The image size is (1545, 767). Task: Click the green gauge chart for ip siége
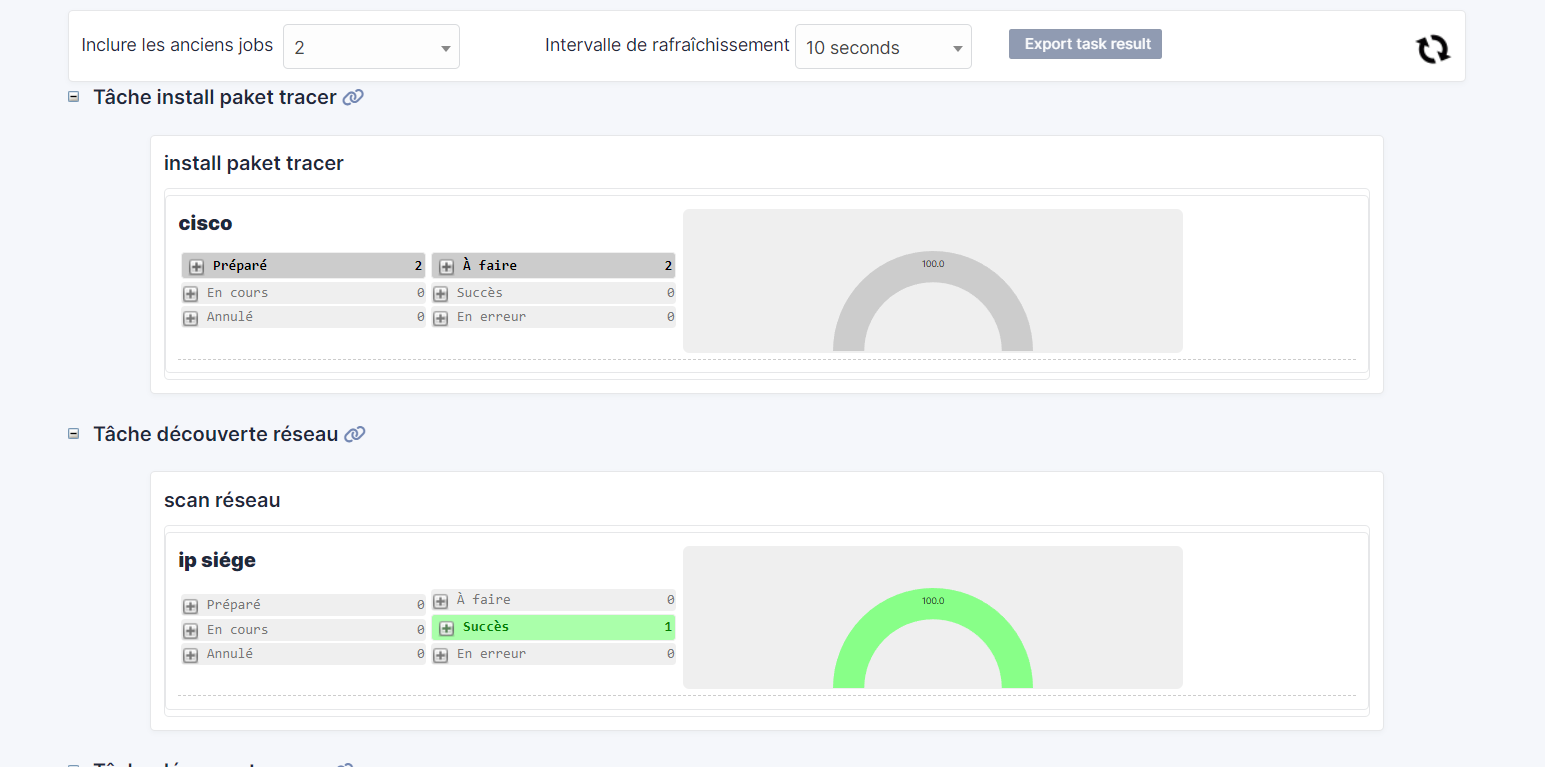click(932, 618)
